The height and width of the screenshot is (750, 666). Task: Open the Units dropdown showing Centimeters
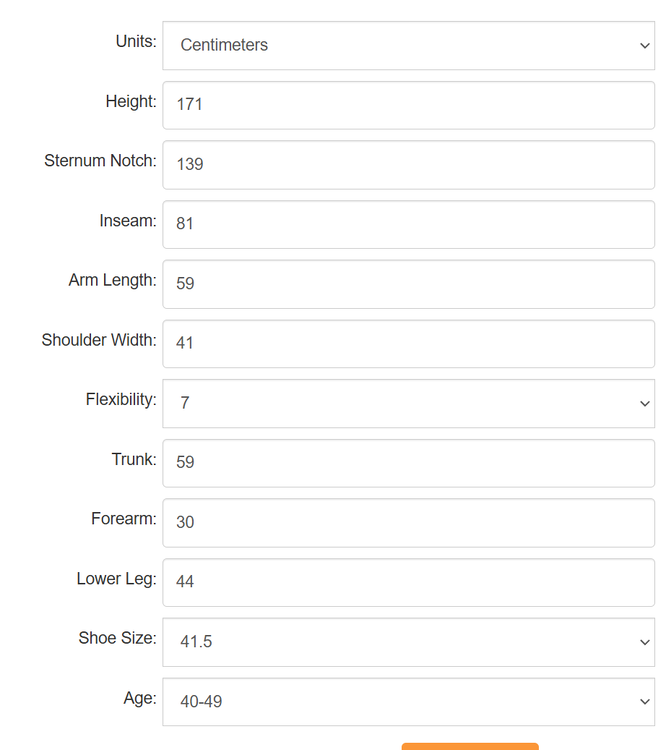(408, 46)
